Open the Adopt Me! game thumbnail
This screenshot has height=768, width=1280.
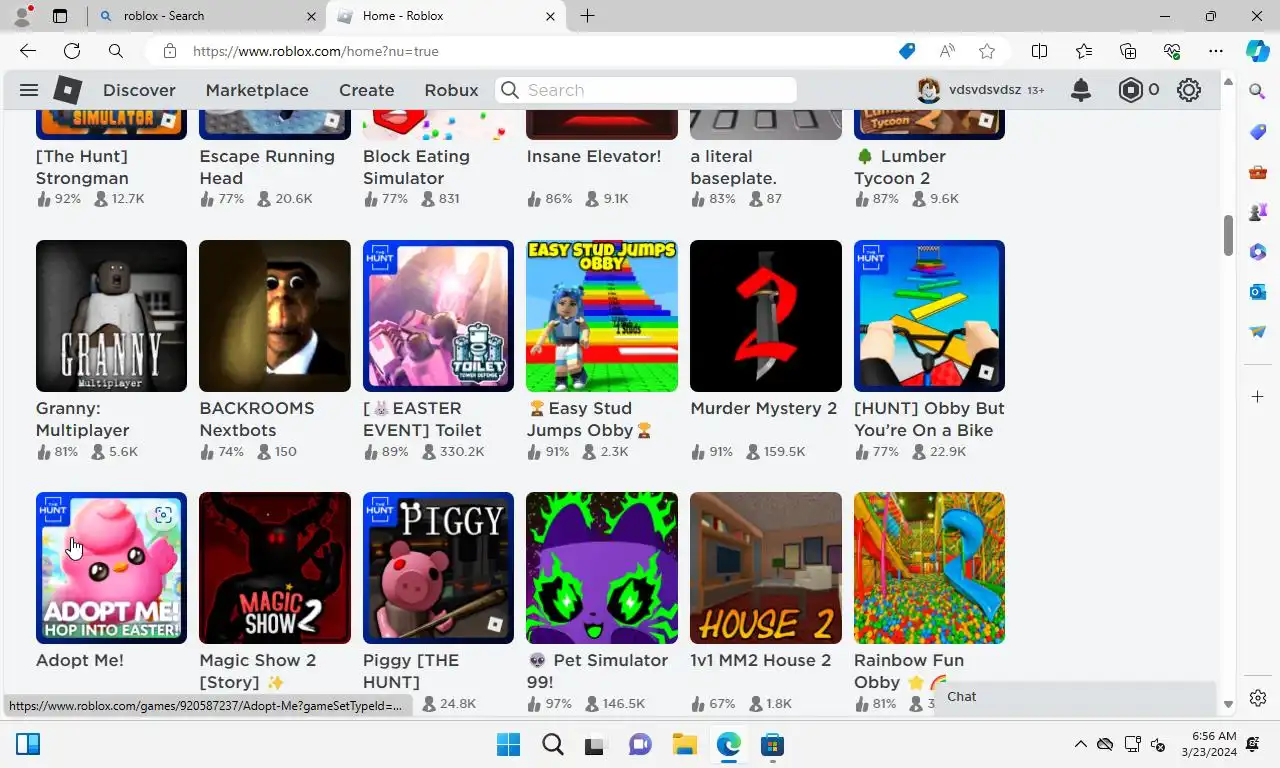tap(111, 568)
